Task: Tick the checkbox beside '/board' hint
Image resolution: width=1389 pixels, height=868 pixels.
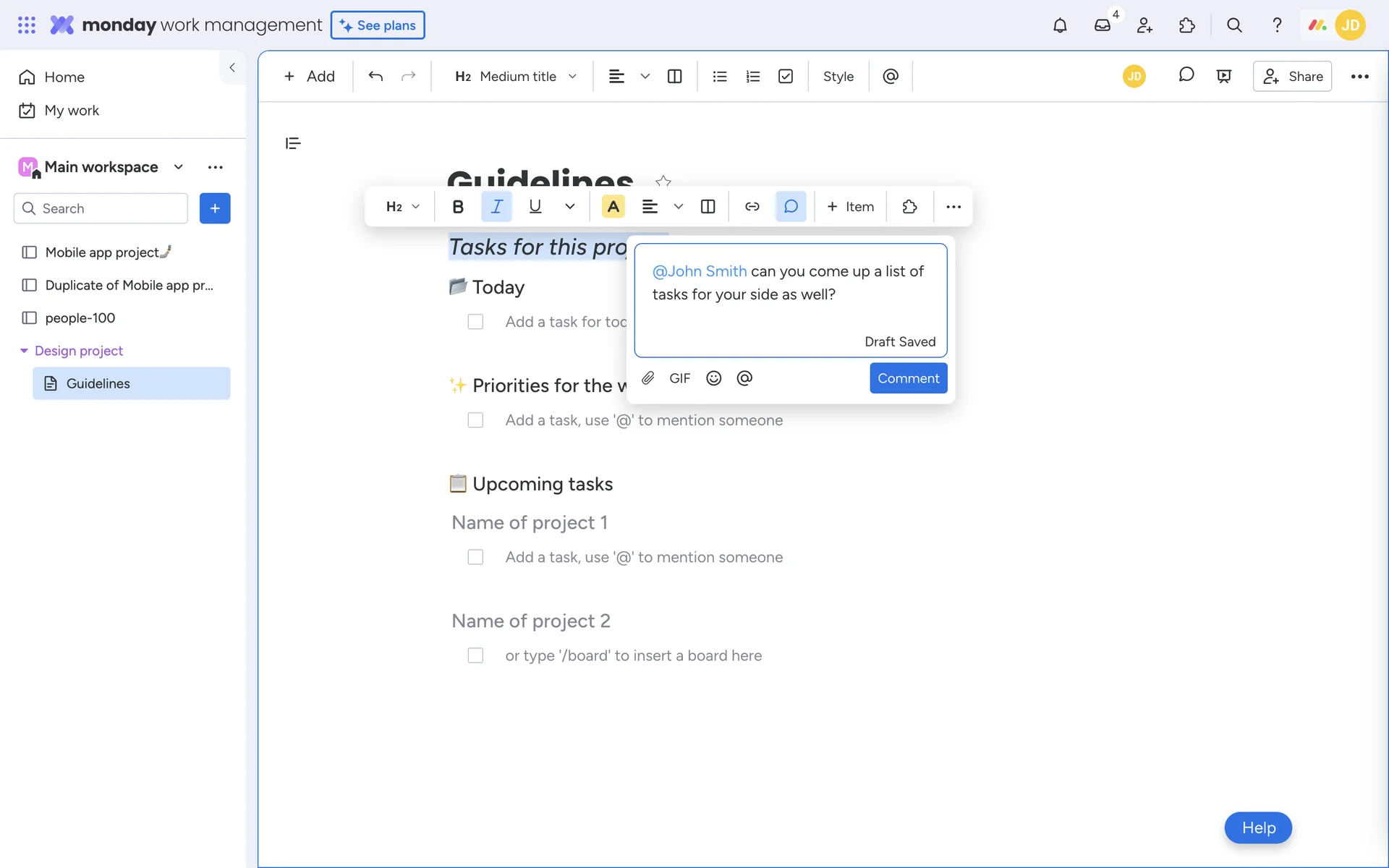Action: [x=475, y=655]
